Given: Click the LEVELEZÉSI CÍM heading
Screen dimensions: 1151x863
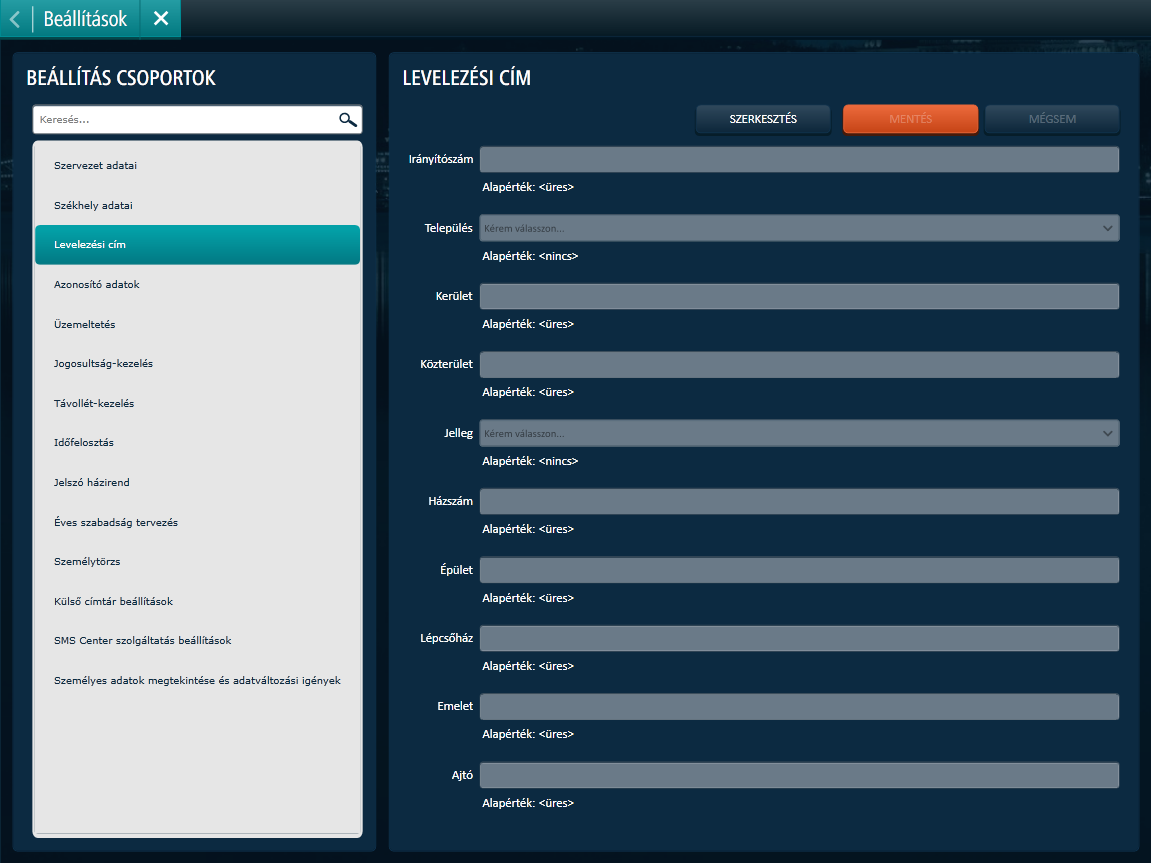Looking at the screenshot, I should pos(467,78).
